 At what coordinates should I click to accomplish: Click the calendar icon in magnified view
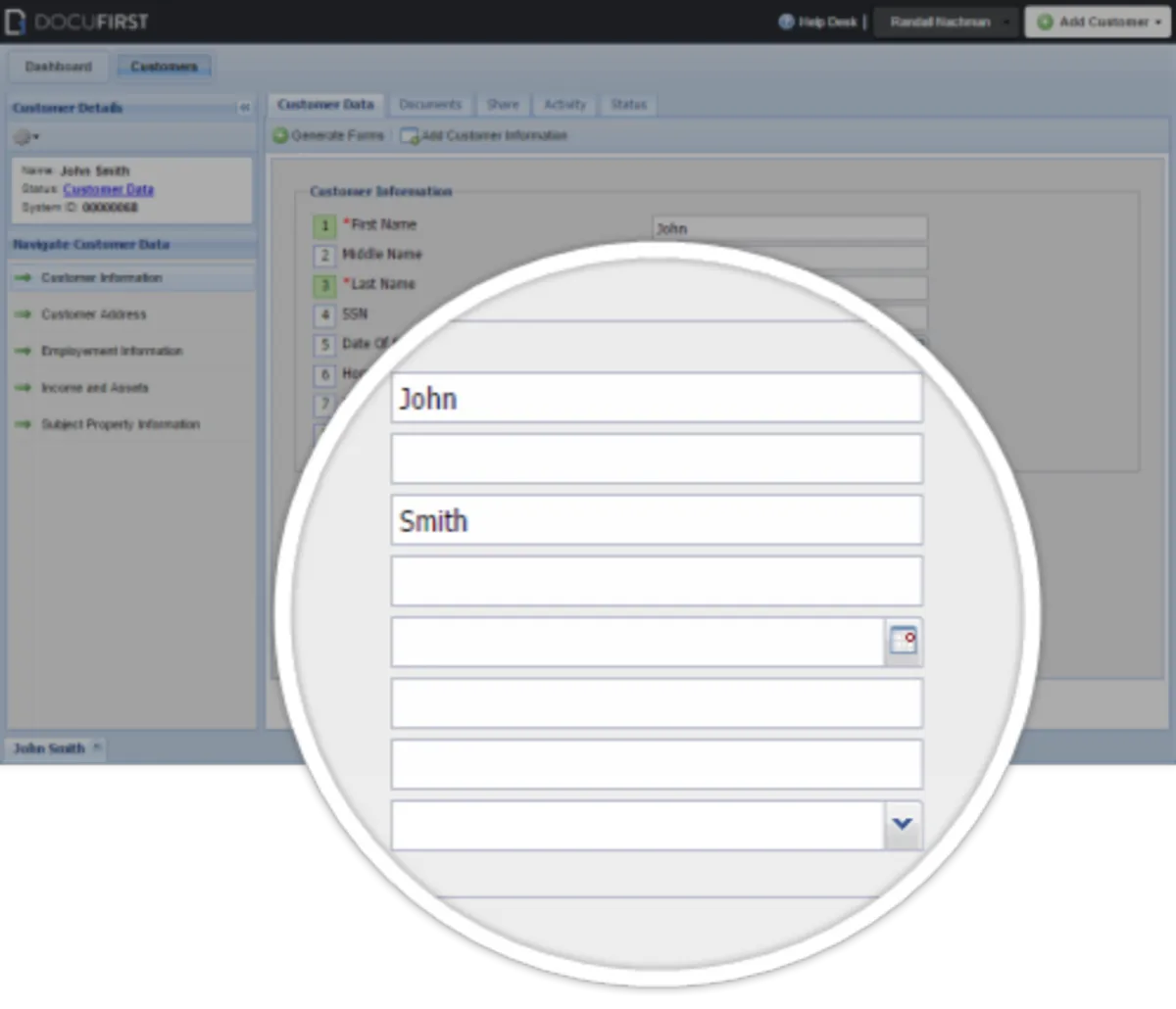pyautogui.click(x=903, y=642)
